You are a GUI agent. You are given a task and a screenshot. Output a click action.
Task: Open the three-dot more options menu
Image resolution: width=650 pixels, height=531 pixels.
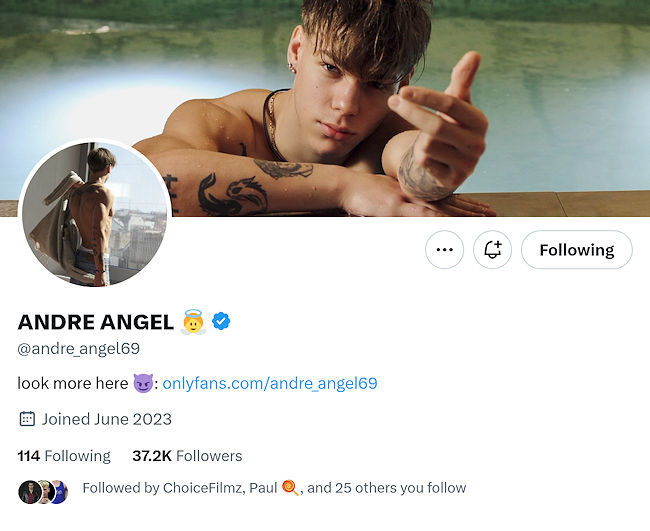[x=444, y=250]
